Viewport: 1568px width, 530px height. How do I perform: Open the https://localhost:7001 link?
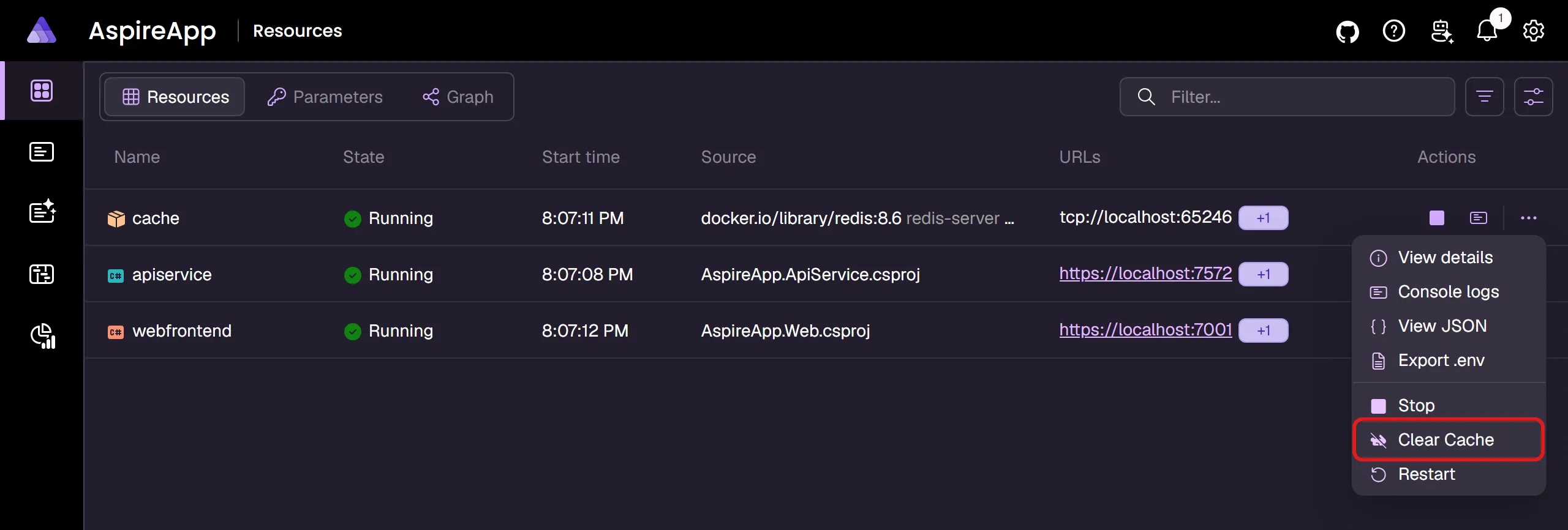click(x=1145, y=330)
